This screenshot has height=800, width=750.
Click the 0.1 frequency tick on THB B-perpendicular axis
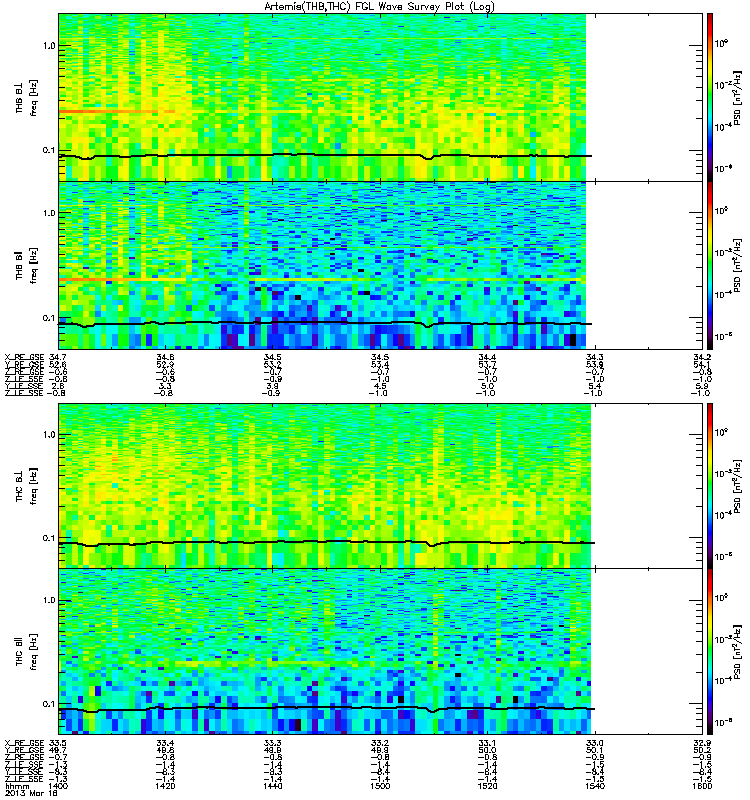[49, 150]
